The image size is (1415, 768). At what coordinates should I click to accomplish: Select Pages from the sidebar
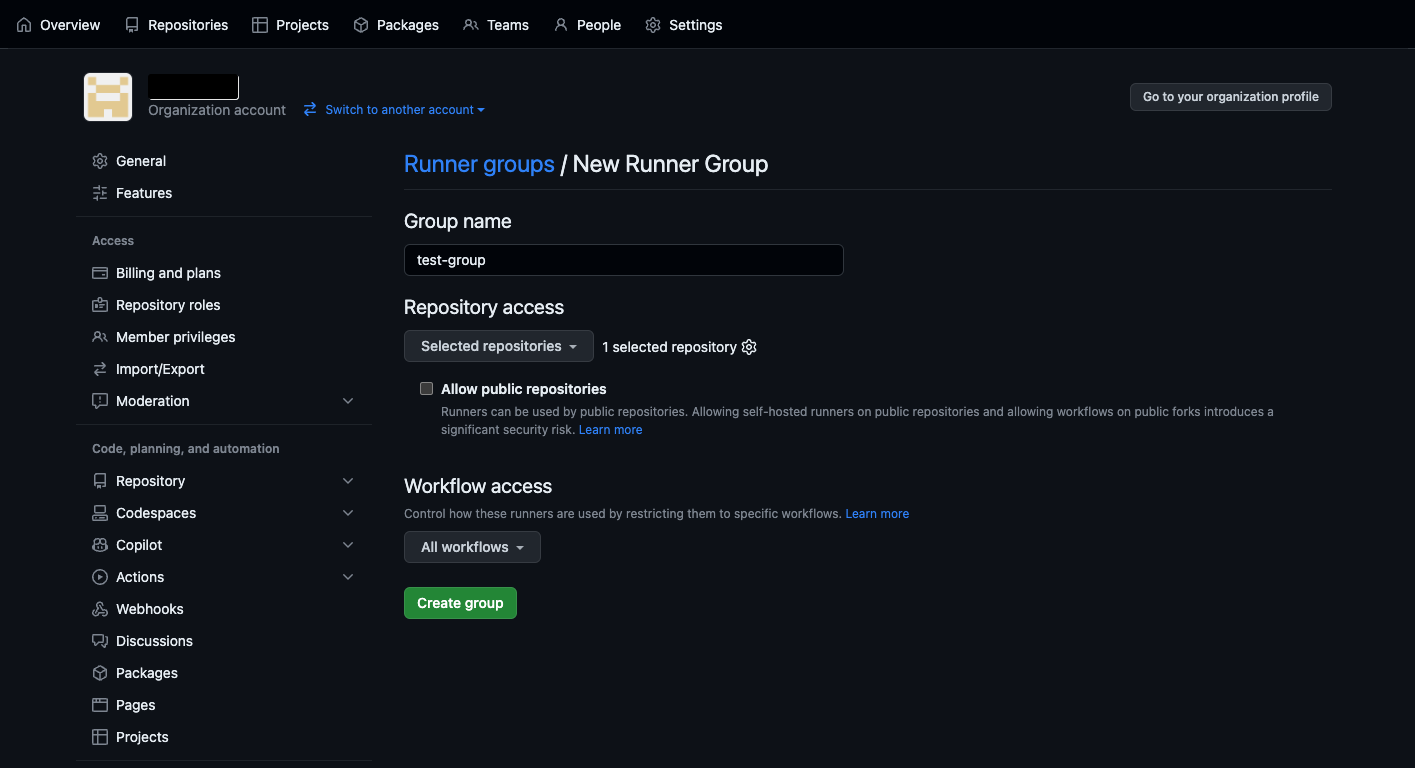[135, 704]
